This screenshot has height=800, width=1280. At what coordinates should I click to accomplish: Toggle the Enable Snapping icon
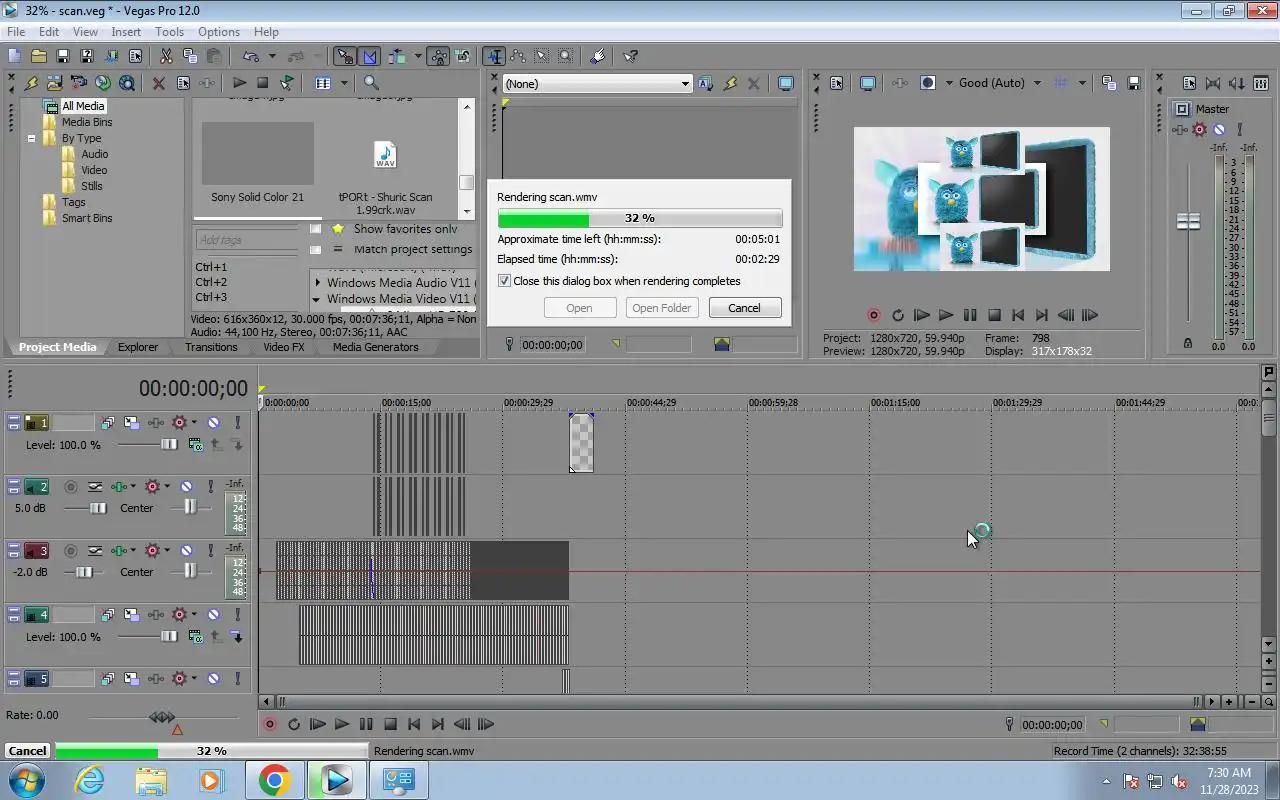(x=345, y=57)
